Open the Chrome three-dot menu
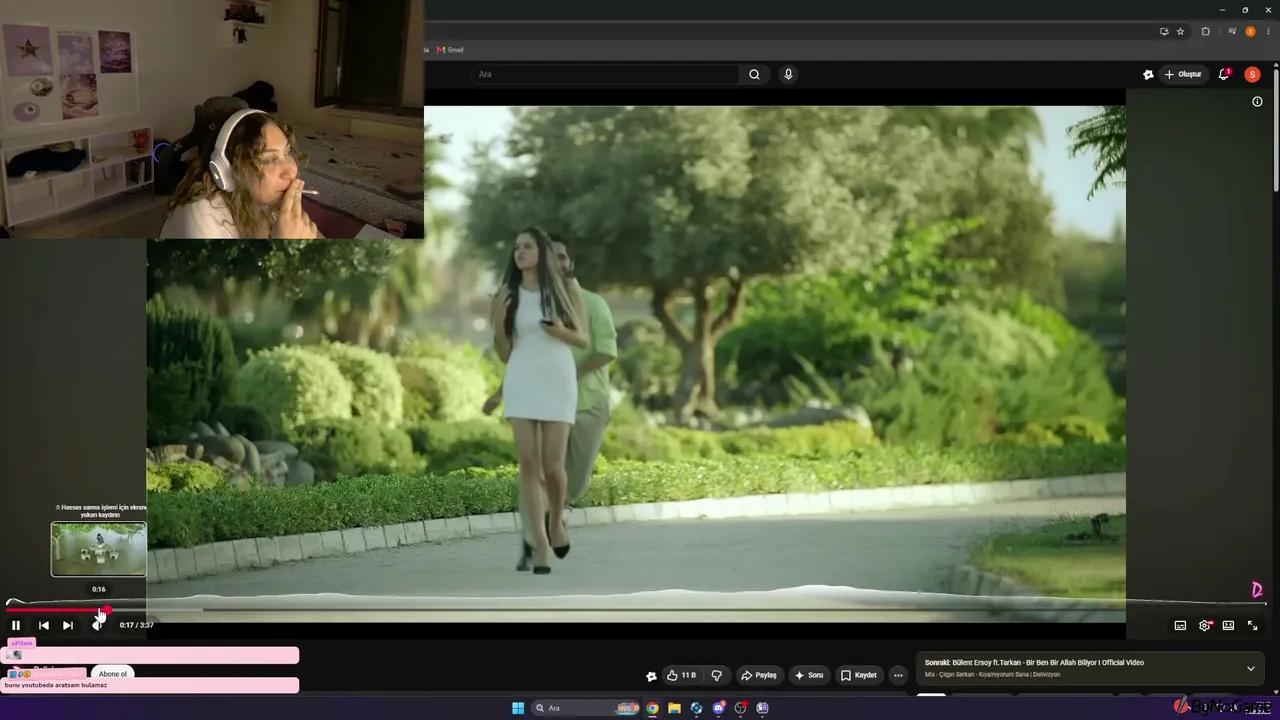The image size is (1280, 720). (x=1267, y=31)
